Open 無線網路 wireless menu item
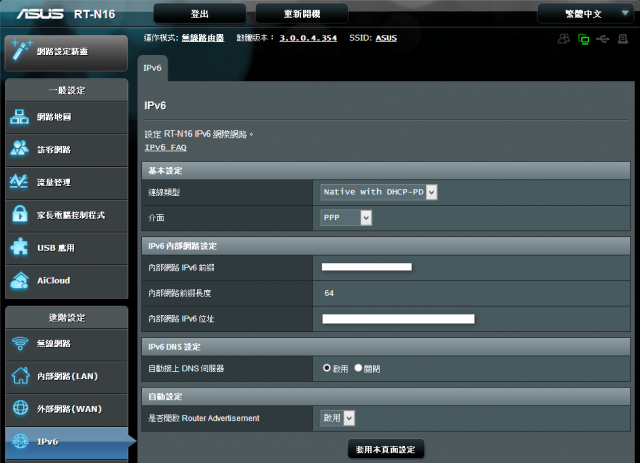Image resolution: width=640 pixels, height=463 pixels. tap(67, 344)
